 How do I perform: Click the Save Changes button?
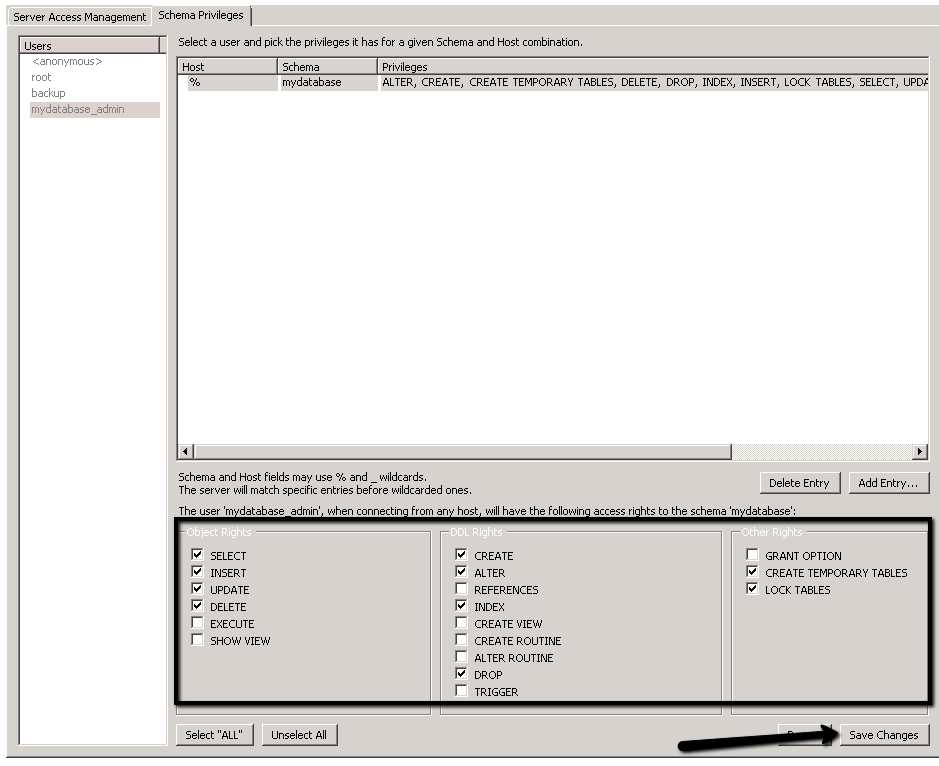(x=883, y=735)
